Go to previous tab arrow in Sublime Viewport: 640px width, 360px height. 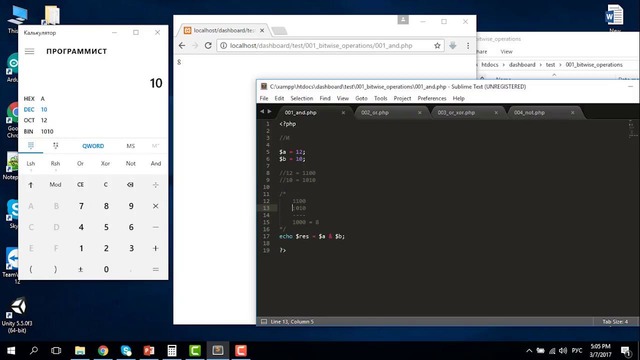[262, 111]
